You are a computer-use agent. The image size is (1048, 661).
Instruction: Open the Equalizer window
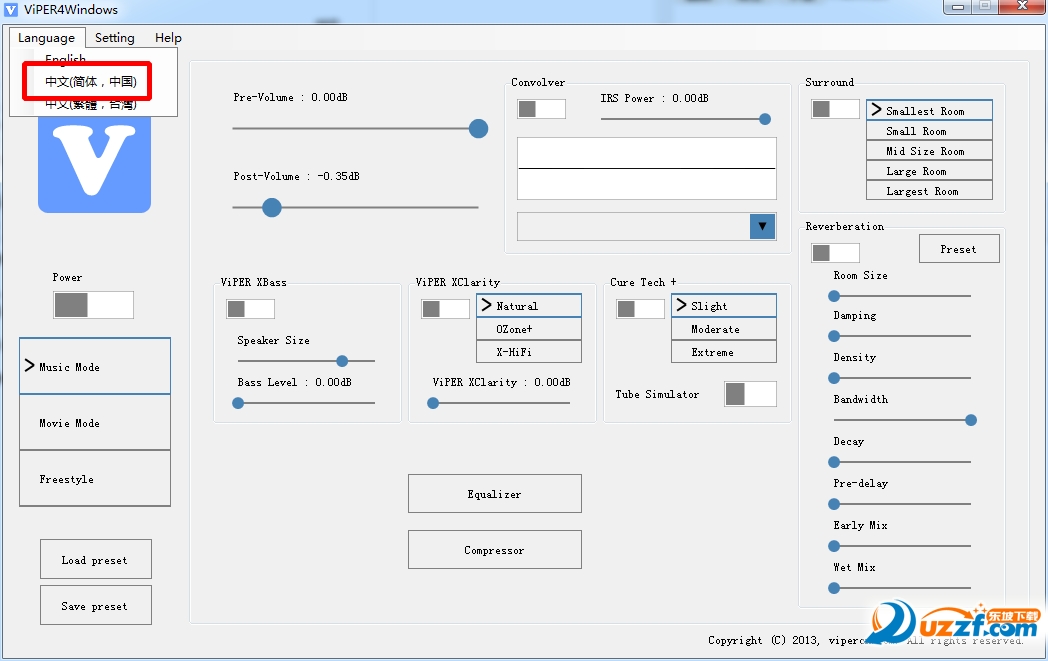(x=494, y=494)
